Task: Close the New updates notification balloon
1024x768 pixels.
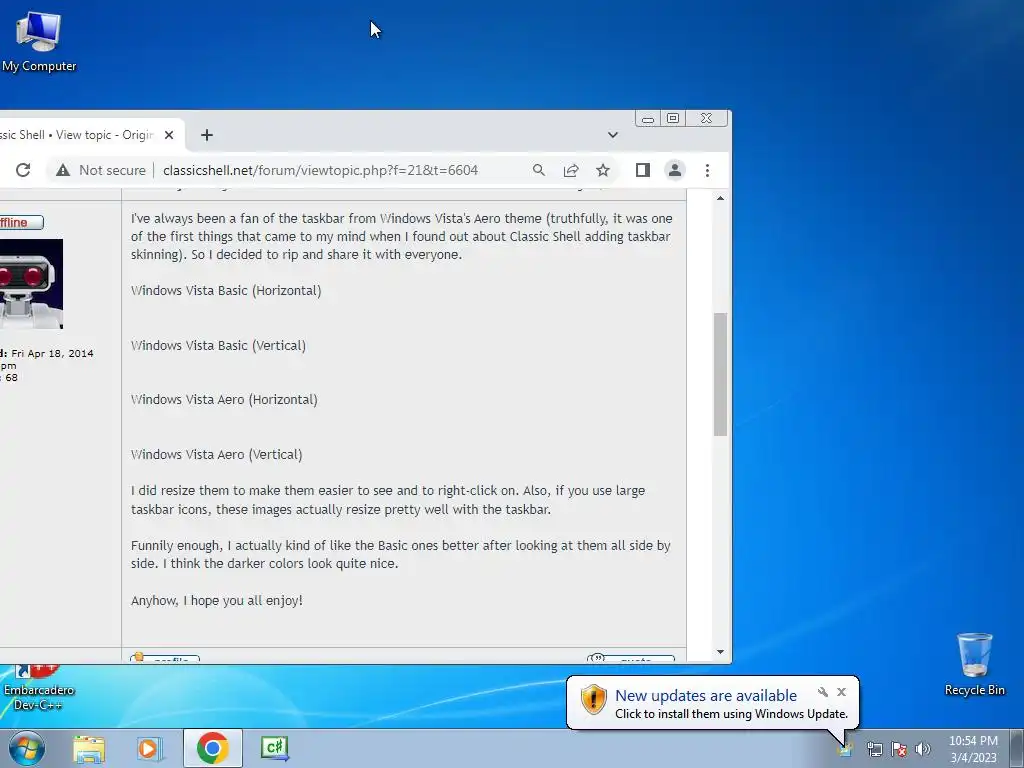Action: [841, 692]
